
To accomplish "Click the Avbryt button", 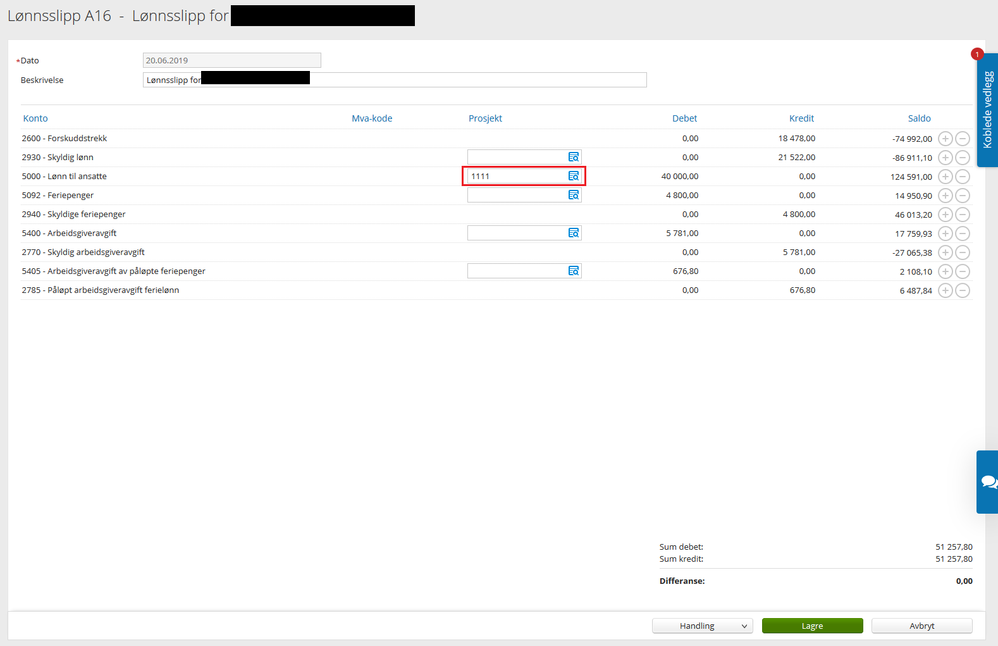I will point(922,626).
